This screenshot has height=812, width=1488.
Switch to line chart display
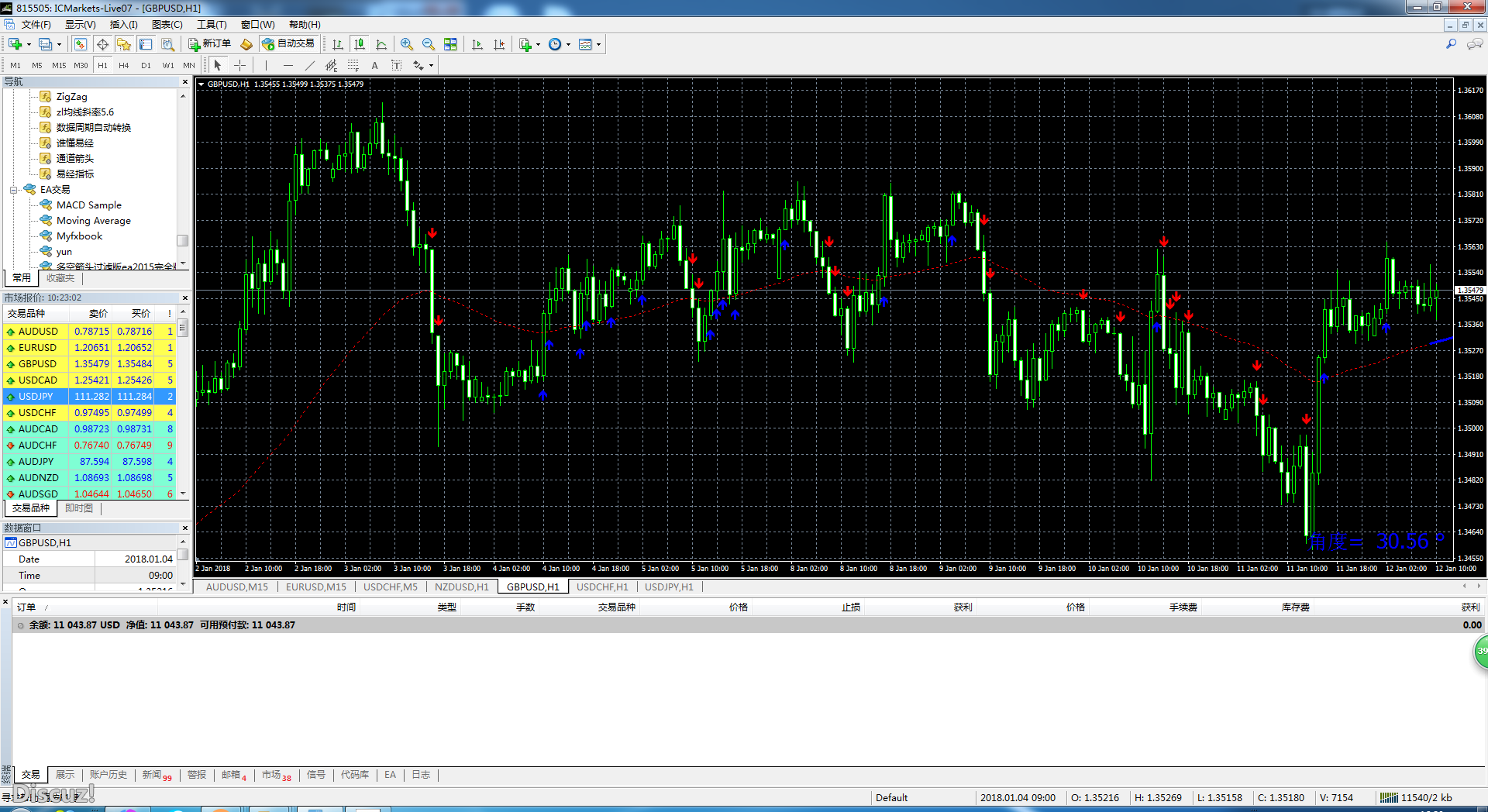click(x=381, y=44)
